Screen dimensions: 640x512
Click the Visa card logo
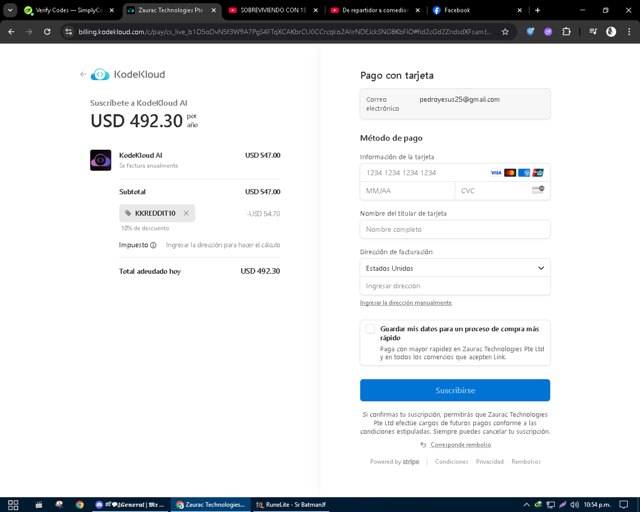(x=496, y=173)
